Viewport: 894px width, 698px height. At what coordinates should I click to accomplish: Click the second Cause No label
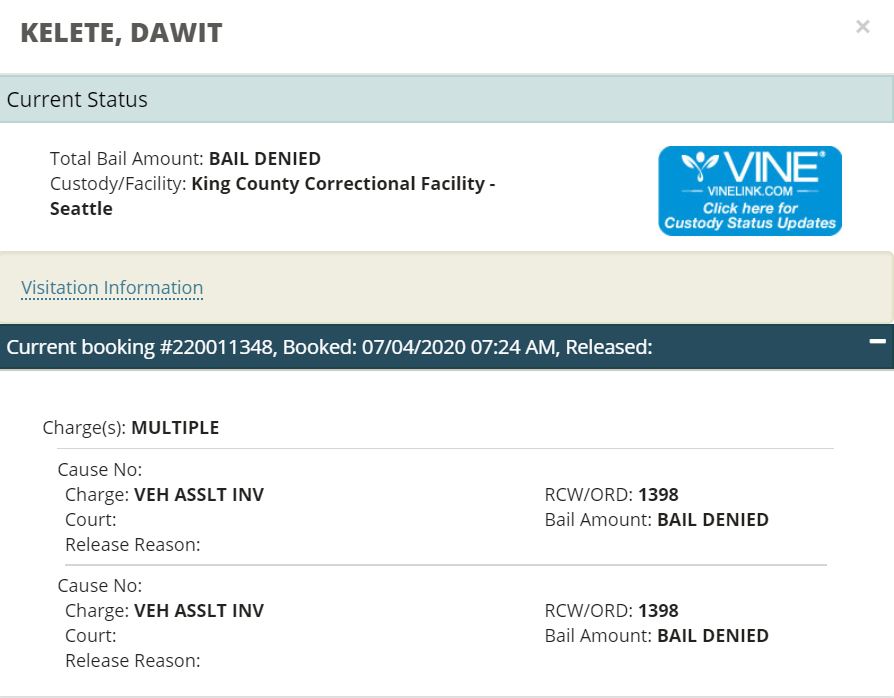(100, 586)
